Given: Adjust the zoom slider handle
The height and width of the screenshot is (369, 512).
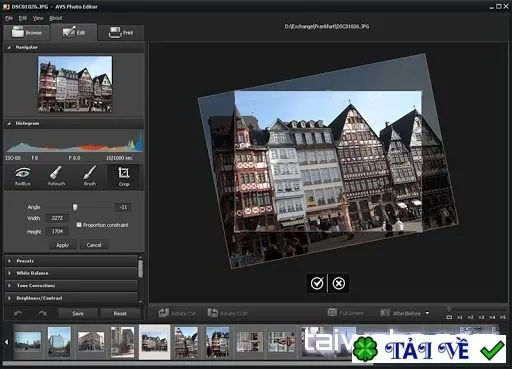Looking at the screenshot, I should click(449, 308).
